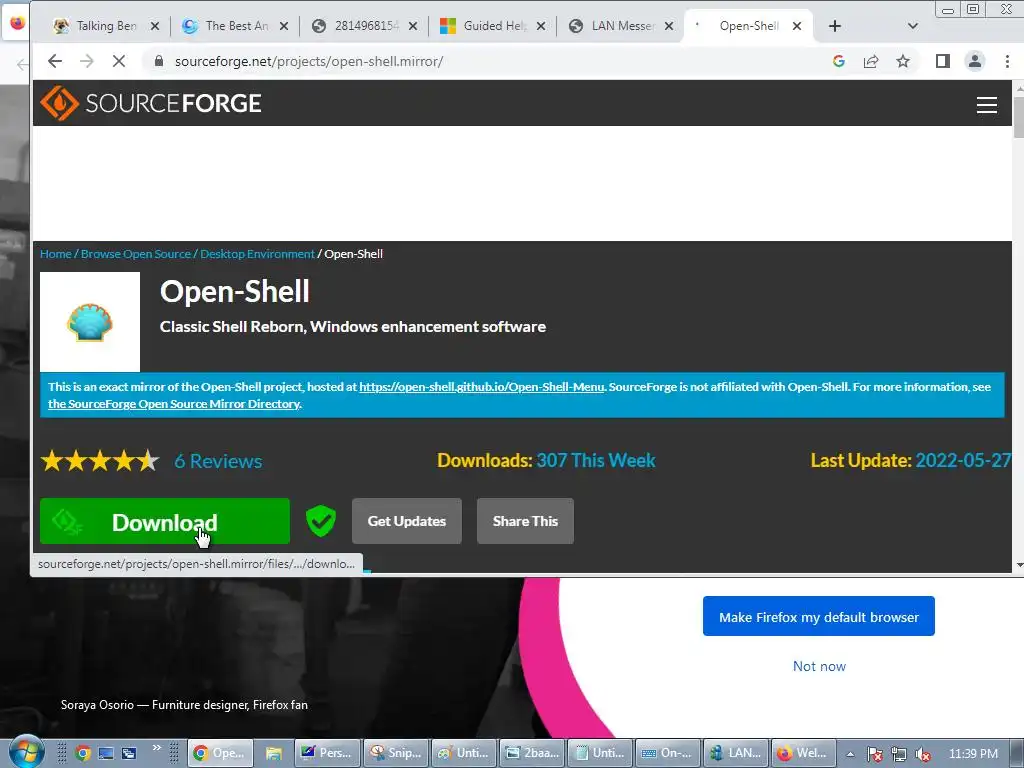Close the Open-Shell tab
1024x768 pixels.
(x=797, y=26)
